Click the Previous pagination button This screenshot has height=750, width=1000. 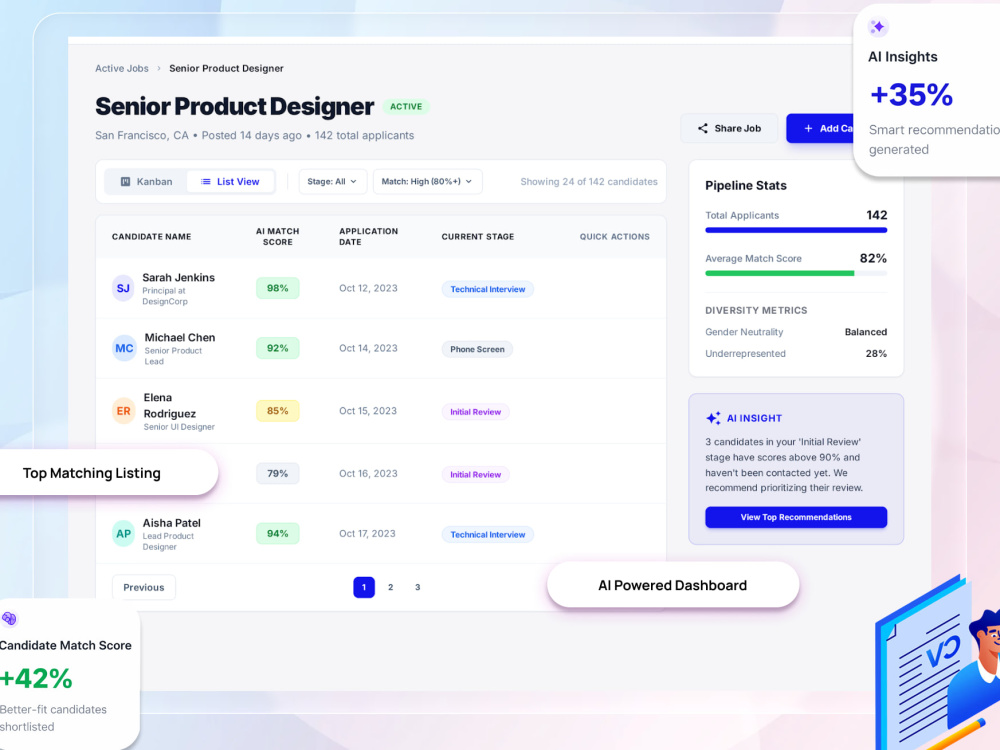pos(143,587)
